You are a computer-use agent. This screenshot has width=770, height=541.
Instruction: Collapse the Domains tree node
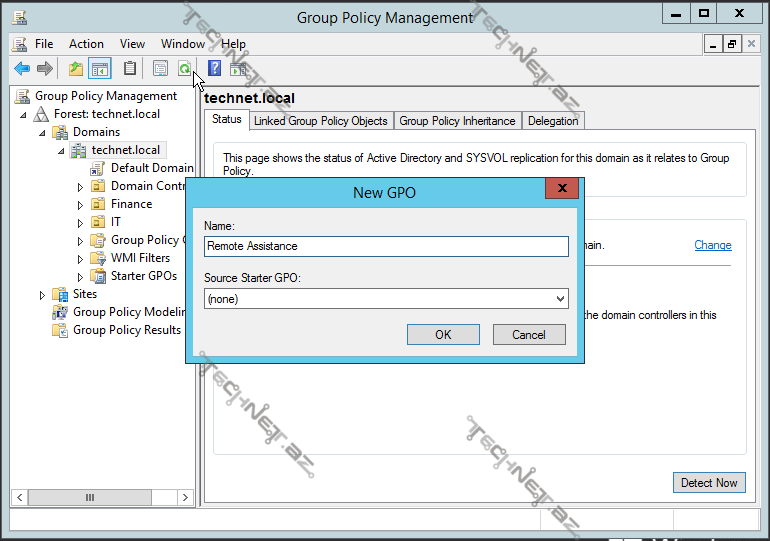43,132
